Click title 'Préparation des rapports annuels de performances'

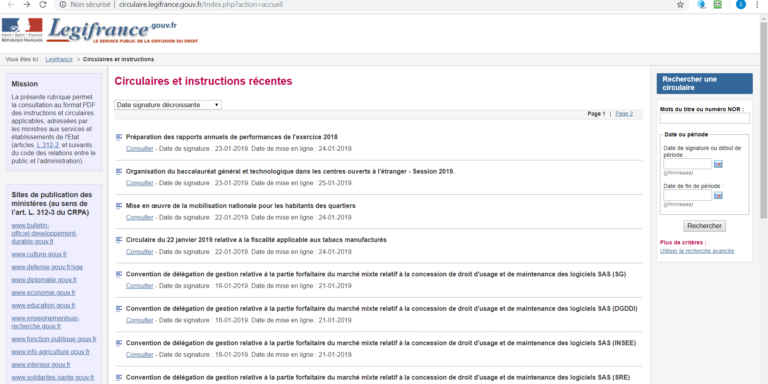point(232,137)
